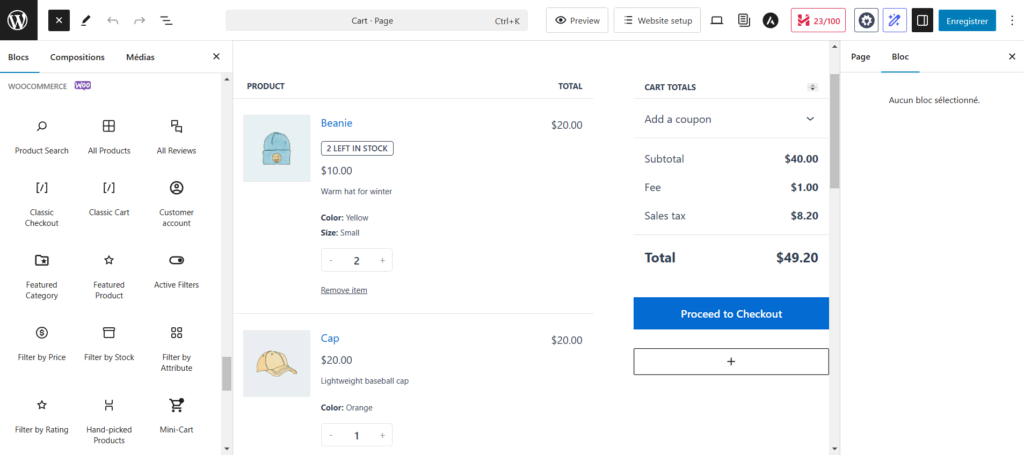Switch to the Page settings tab
This screenshot has width=1024, height=455.
tap(860, 57)
